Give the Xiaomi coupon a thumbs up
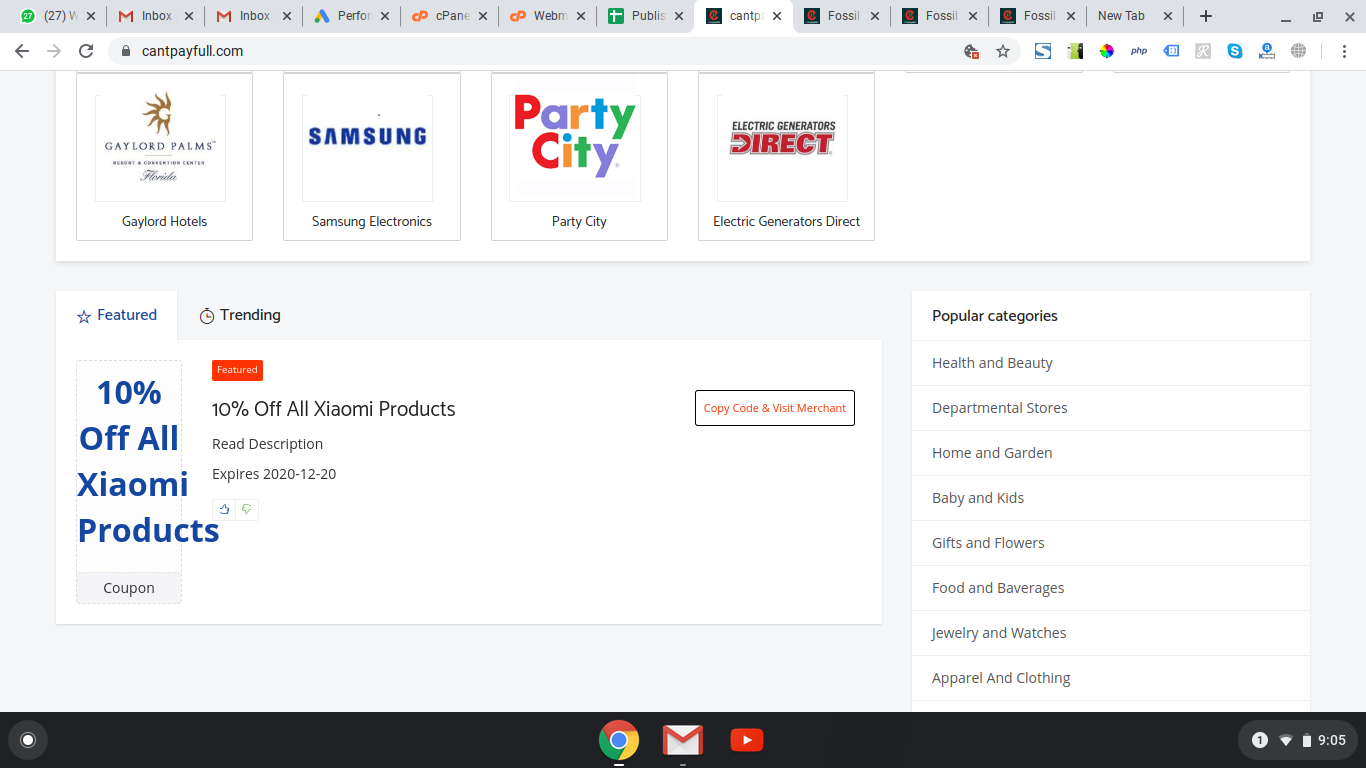 pos(224,509)
